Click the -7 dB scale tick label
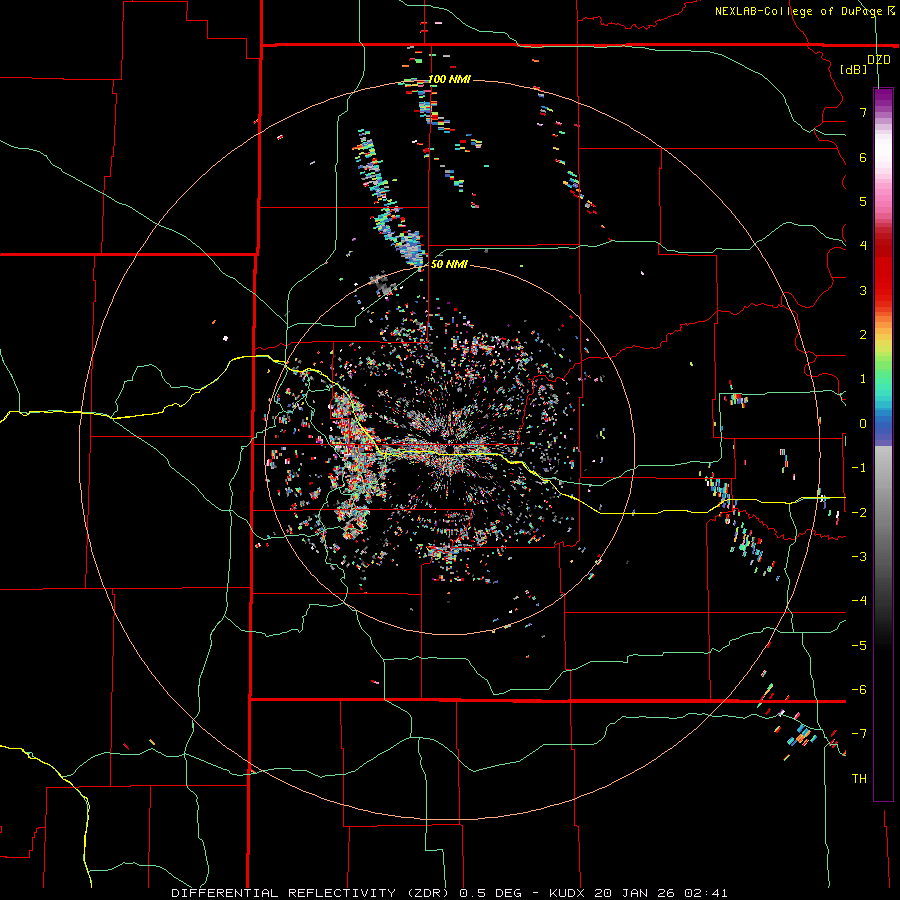This screenshot has height=900, width=900. (859, 734)
